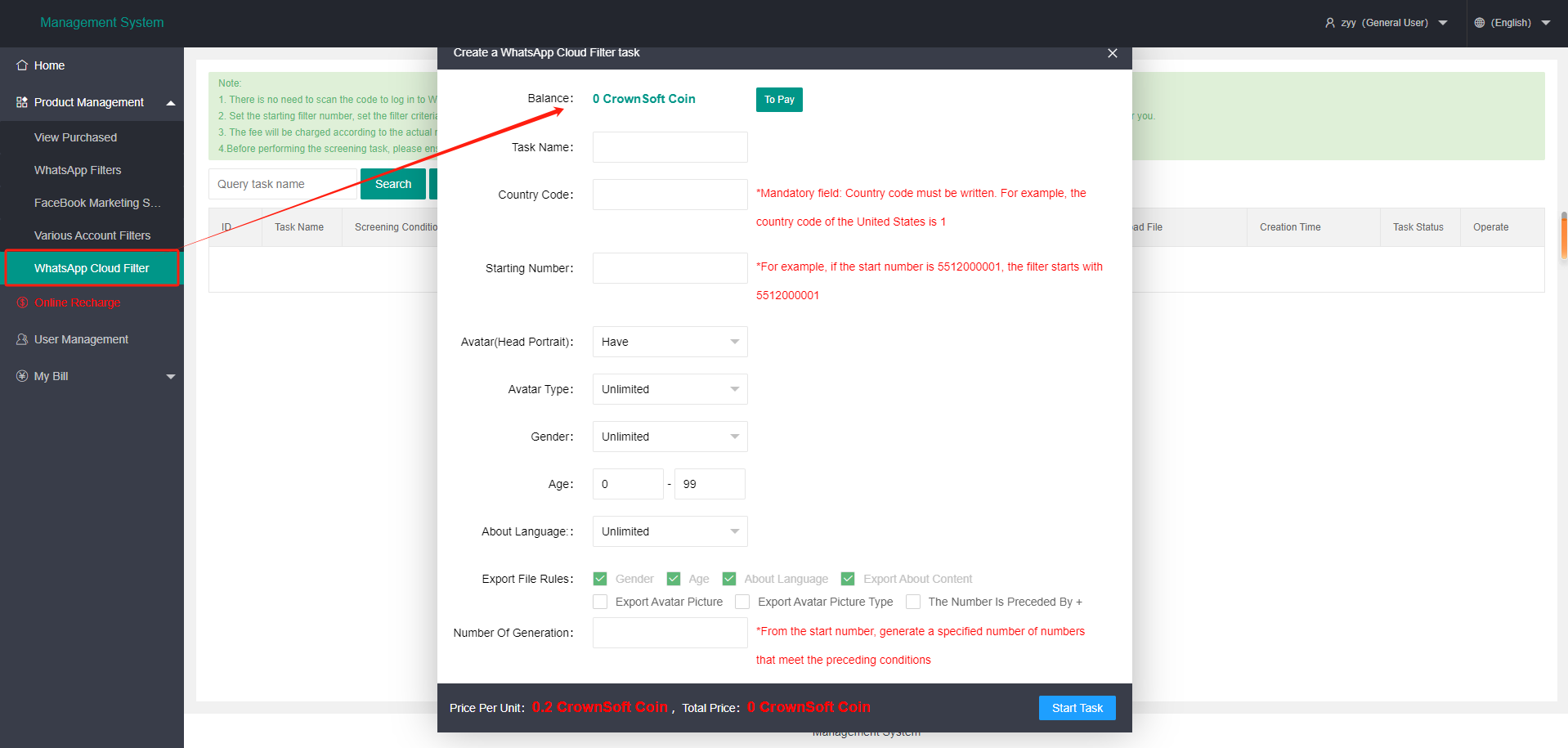Enable The Number Is Preceded By + checkbox
This screenshot has width=1568, height=748.
click(913, 602)
